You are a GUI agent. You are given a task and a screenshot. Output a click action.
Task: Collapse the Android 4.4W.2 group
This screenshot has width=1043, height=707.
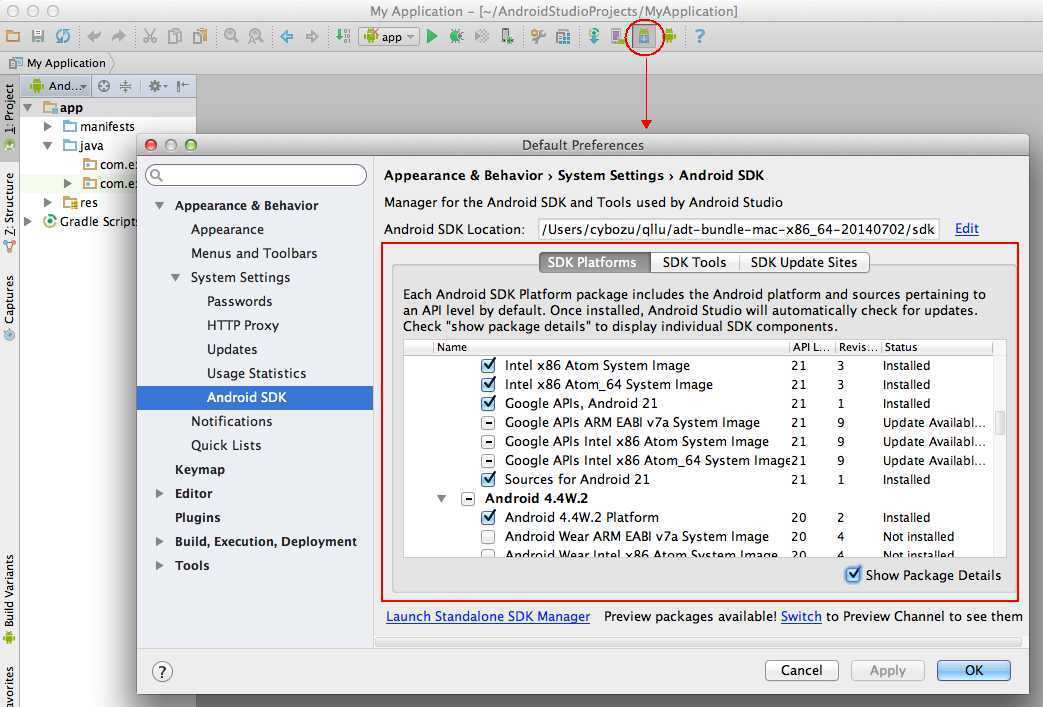click(x=441, y=498)
